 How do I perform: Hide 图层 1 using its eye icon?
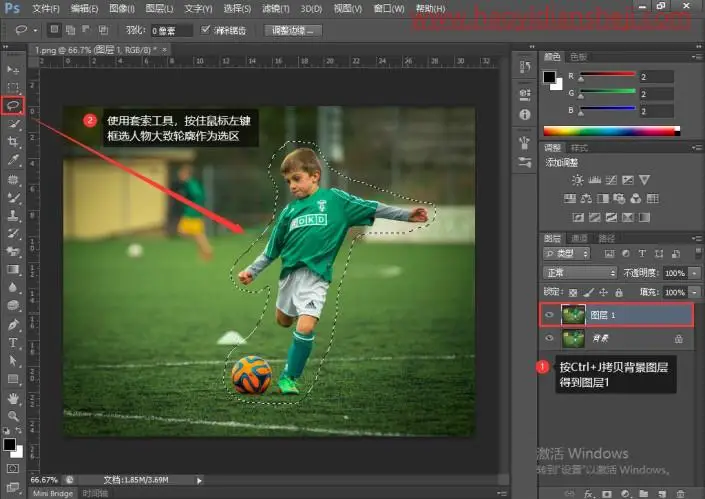tap(549, 315)
